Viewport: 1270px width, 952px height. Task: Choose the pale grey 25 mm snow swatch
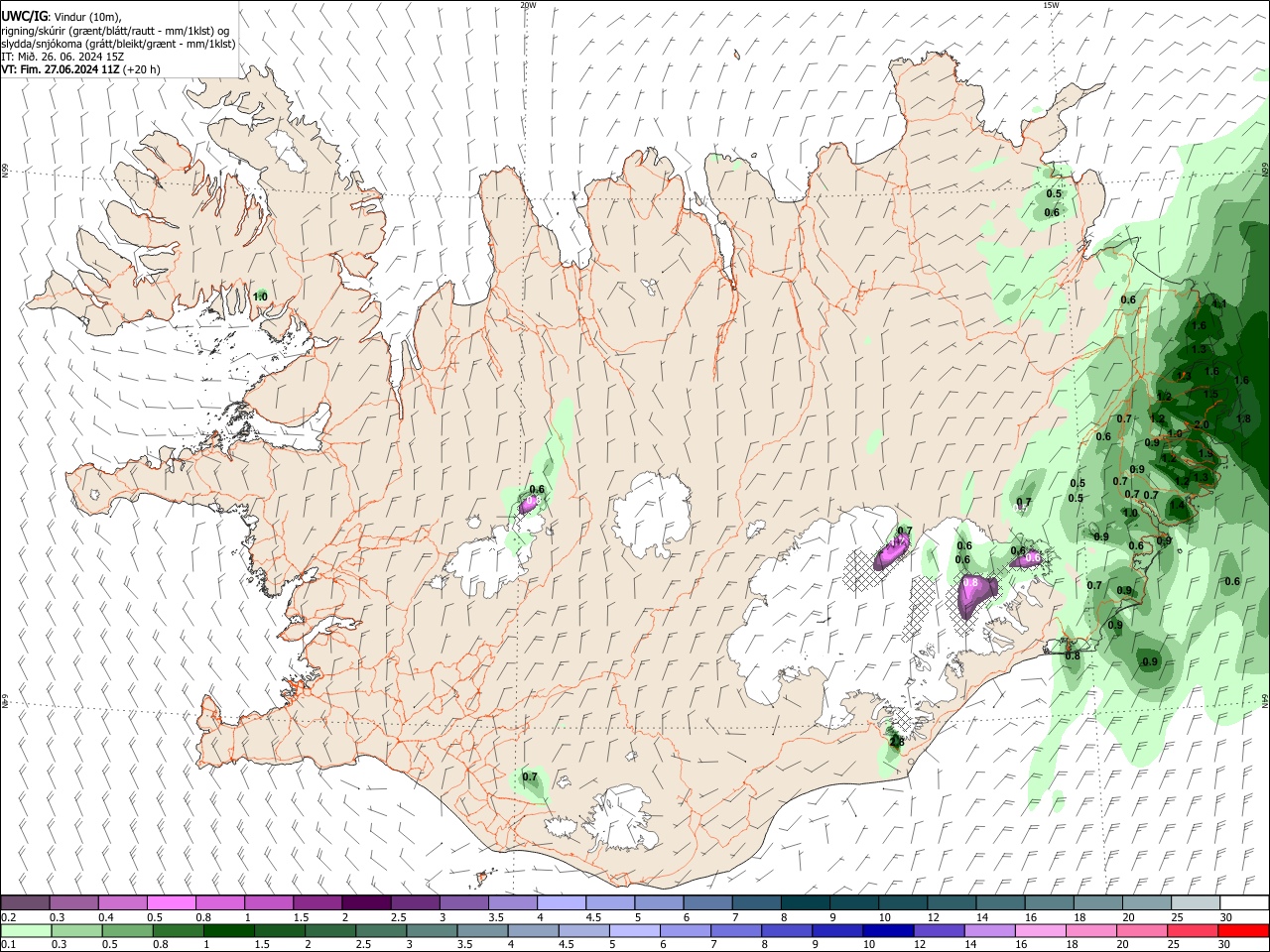pyautogui.click(x=1195, y=902)
